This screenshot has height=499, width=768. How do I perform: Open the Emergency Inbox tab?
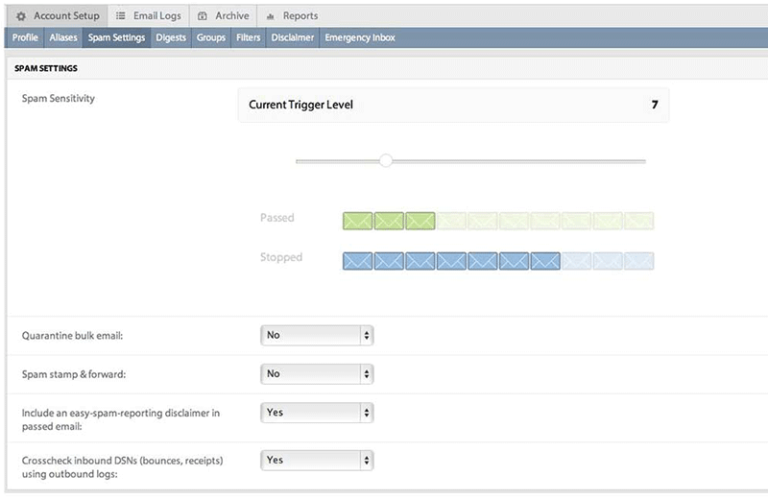click(x=360, y=38)
